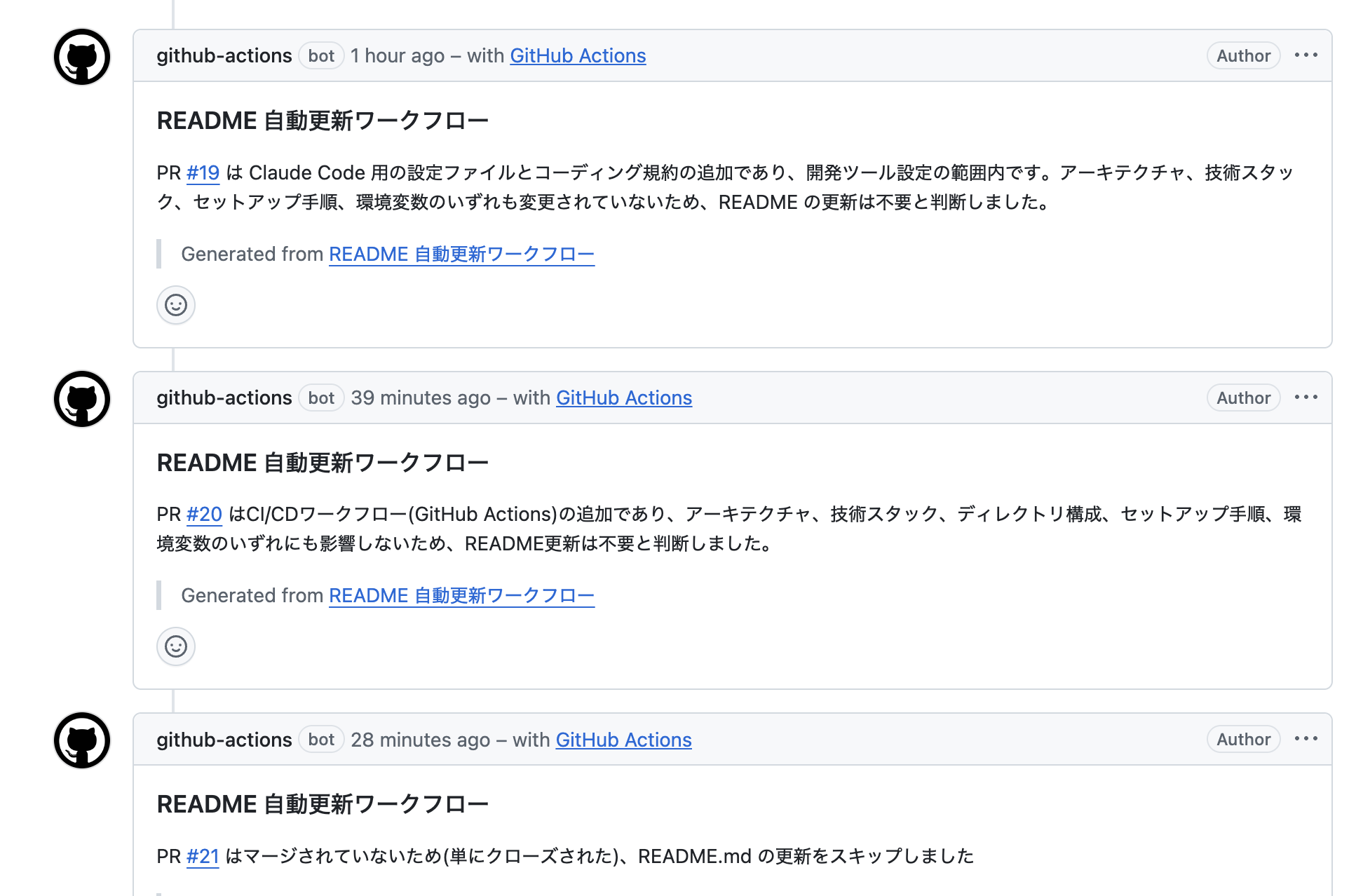Follow the GitHub Actions link in 39 minutes comment
1356x896 pixels.
[x=624, y=398]
